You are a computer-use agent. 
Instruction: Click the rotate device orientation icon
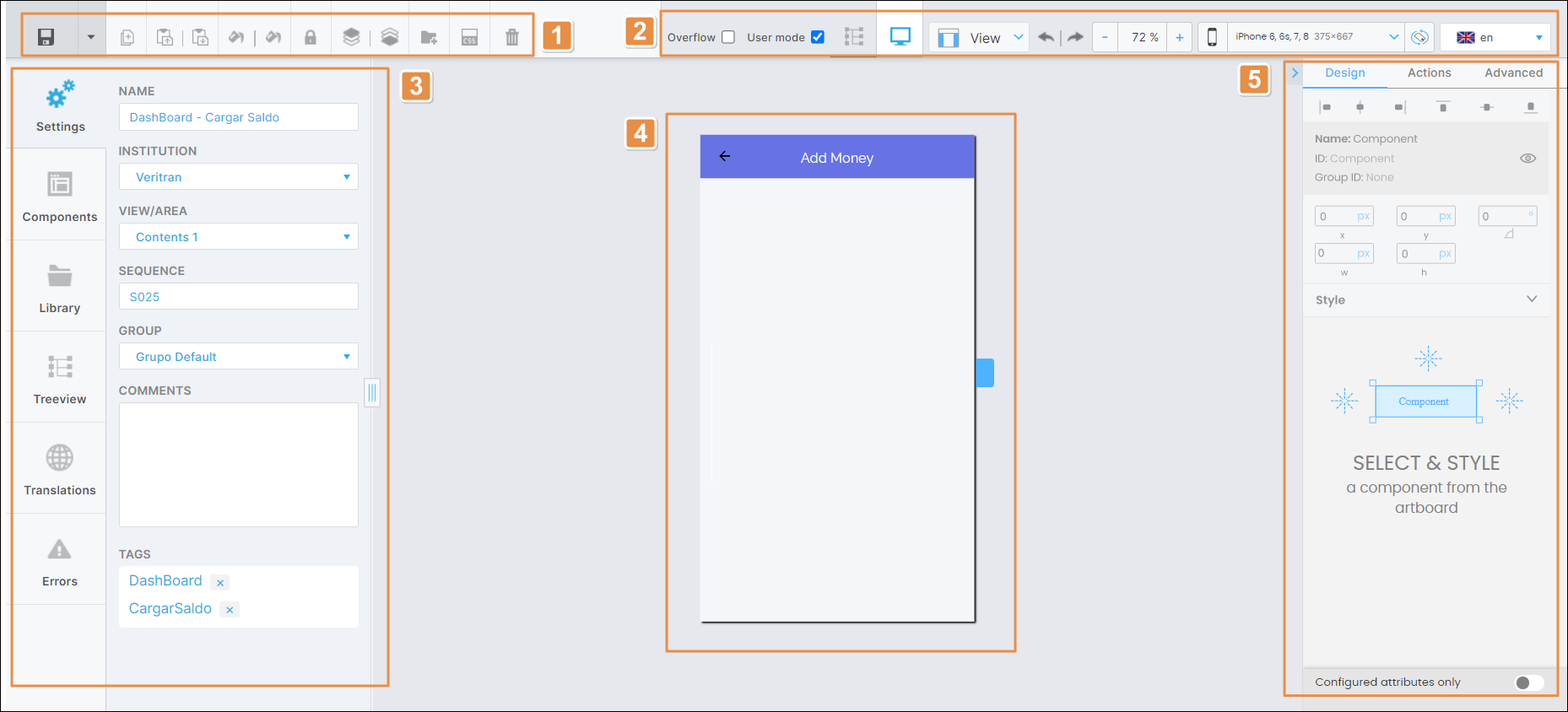coord(1420,37)
